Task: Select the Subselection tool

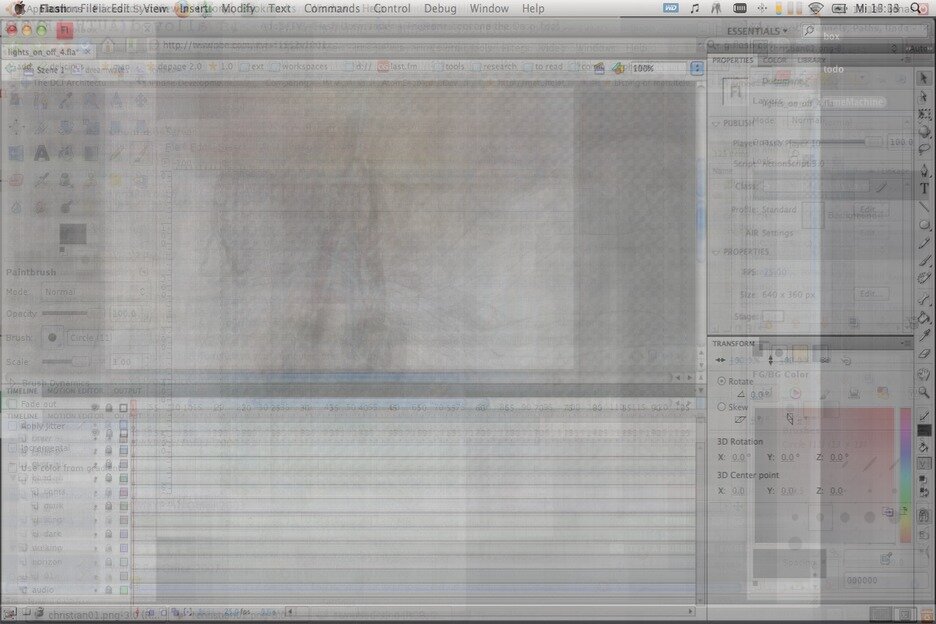Action: pyautogui.click(x=923, y=96)
